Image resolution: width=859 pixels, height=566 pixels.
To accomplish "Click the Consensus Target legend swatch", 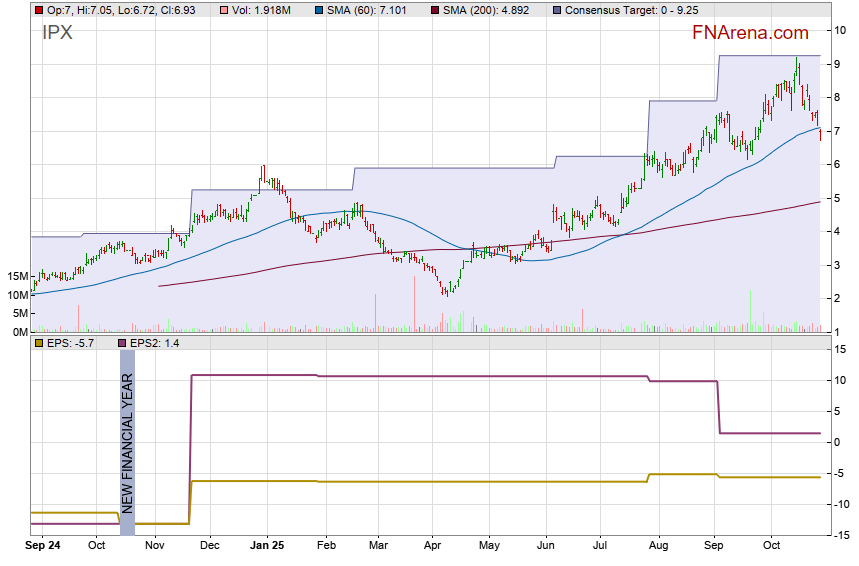I will (x=556, y=10).
